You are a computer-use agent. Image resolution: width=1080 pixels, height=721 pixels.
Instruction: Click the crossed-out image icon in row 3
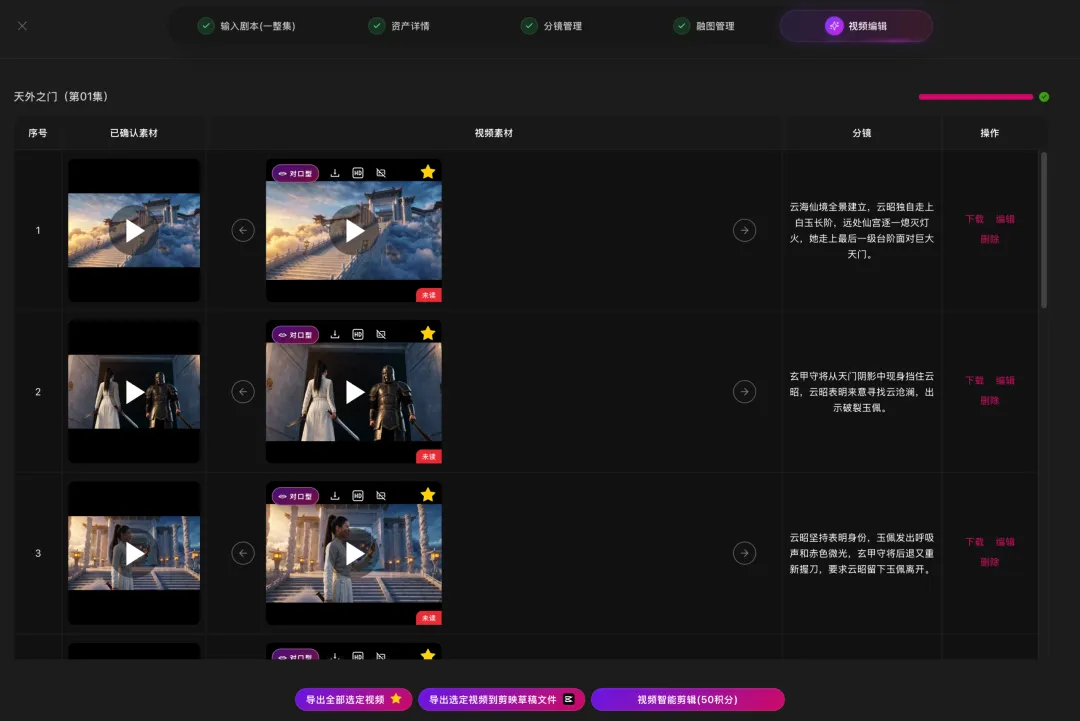[x=381, y=495]
